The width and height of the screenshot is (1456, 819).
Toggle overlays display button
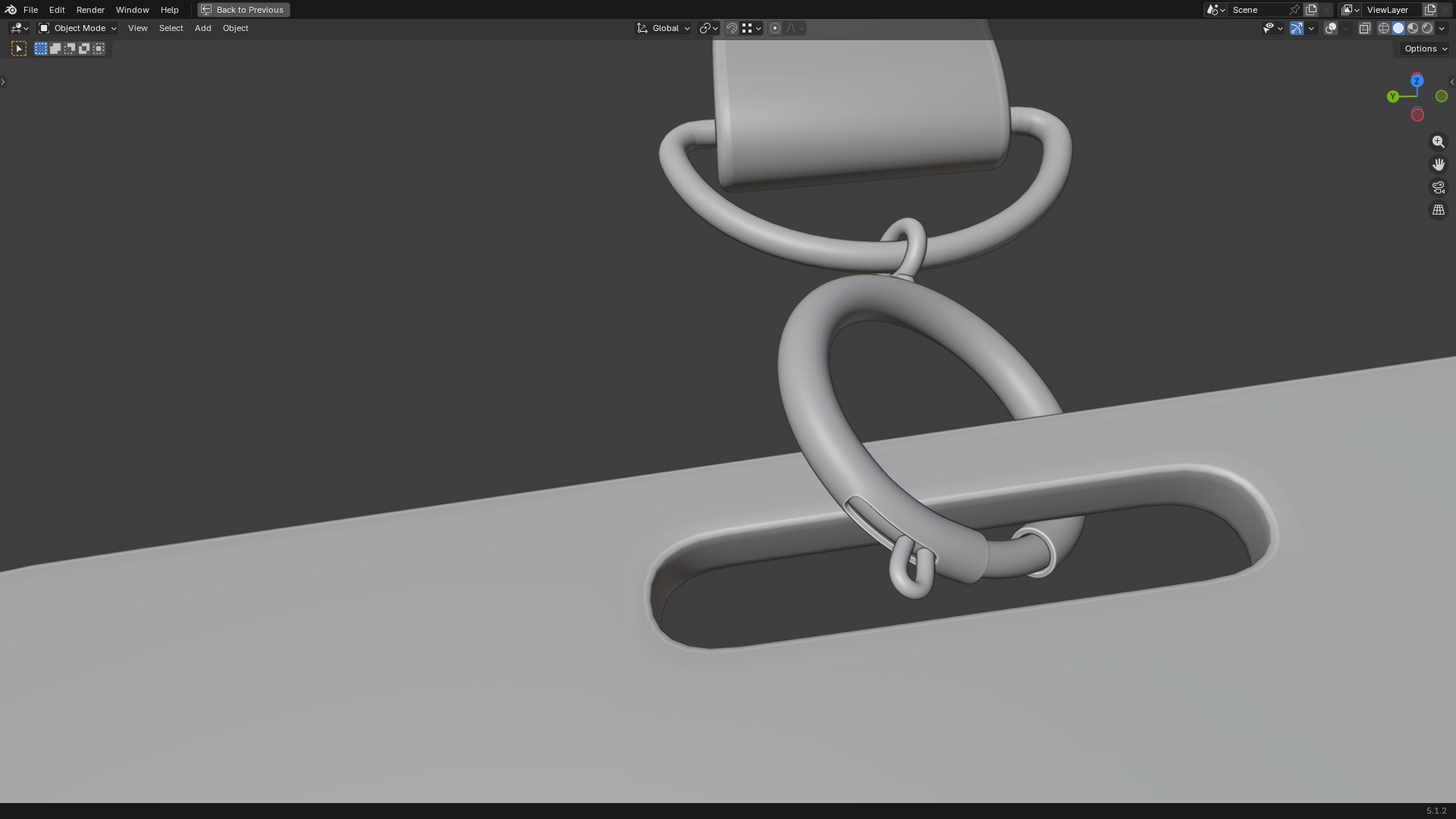[1331, 28]
